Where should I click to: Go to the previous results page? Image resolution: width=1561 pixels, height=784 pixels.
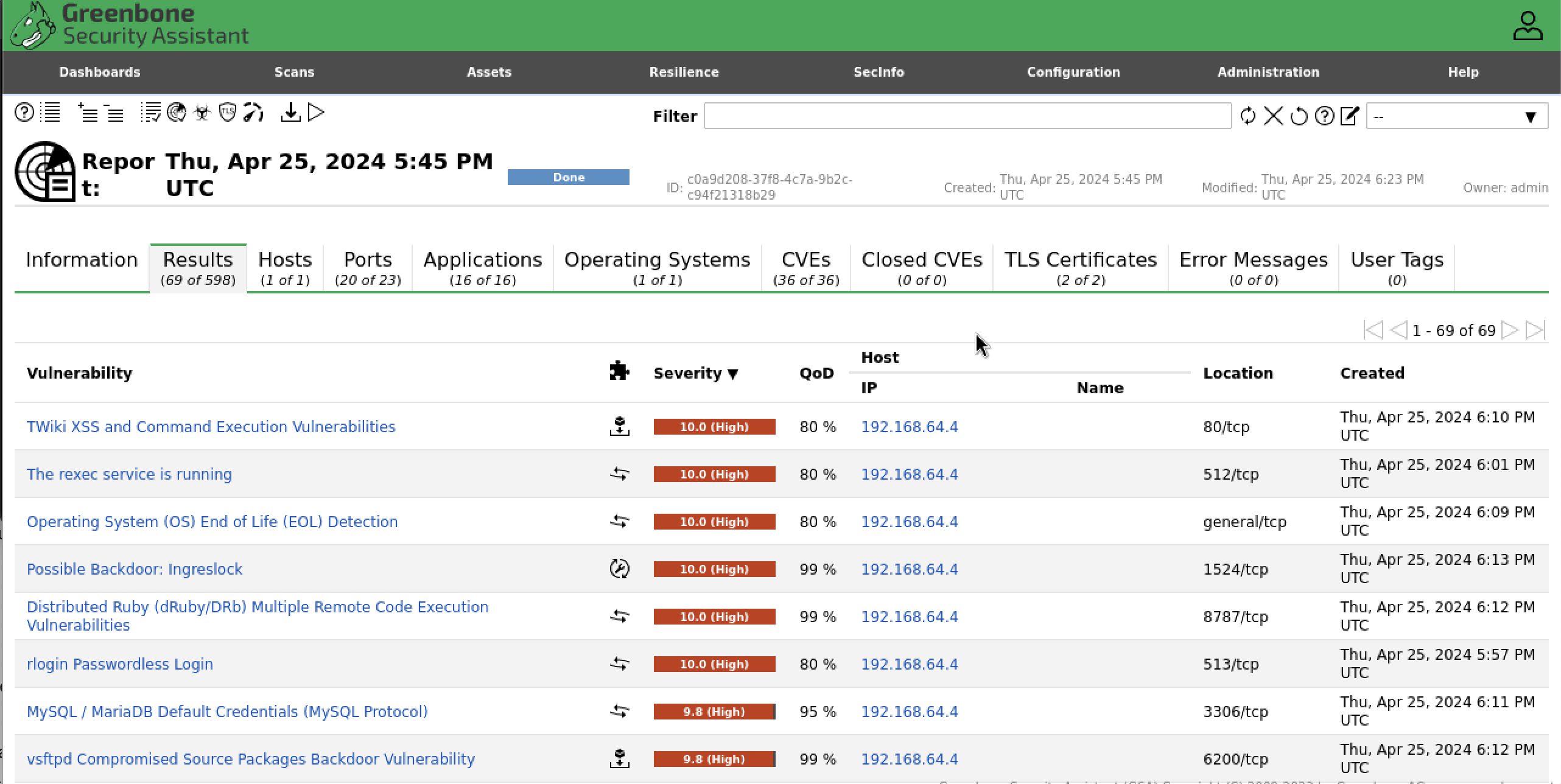pos(1398,330)
